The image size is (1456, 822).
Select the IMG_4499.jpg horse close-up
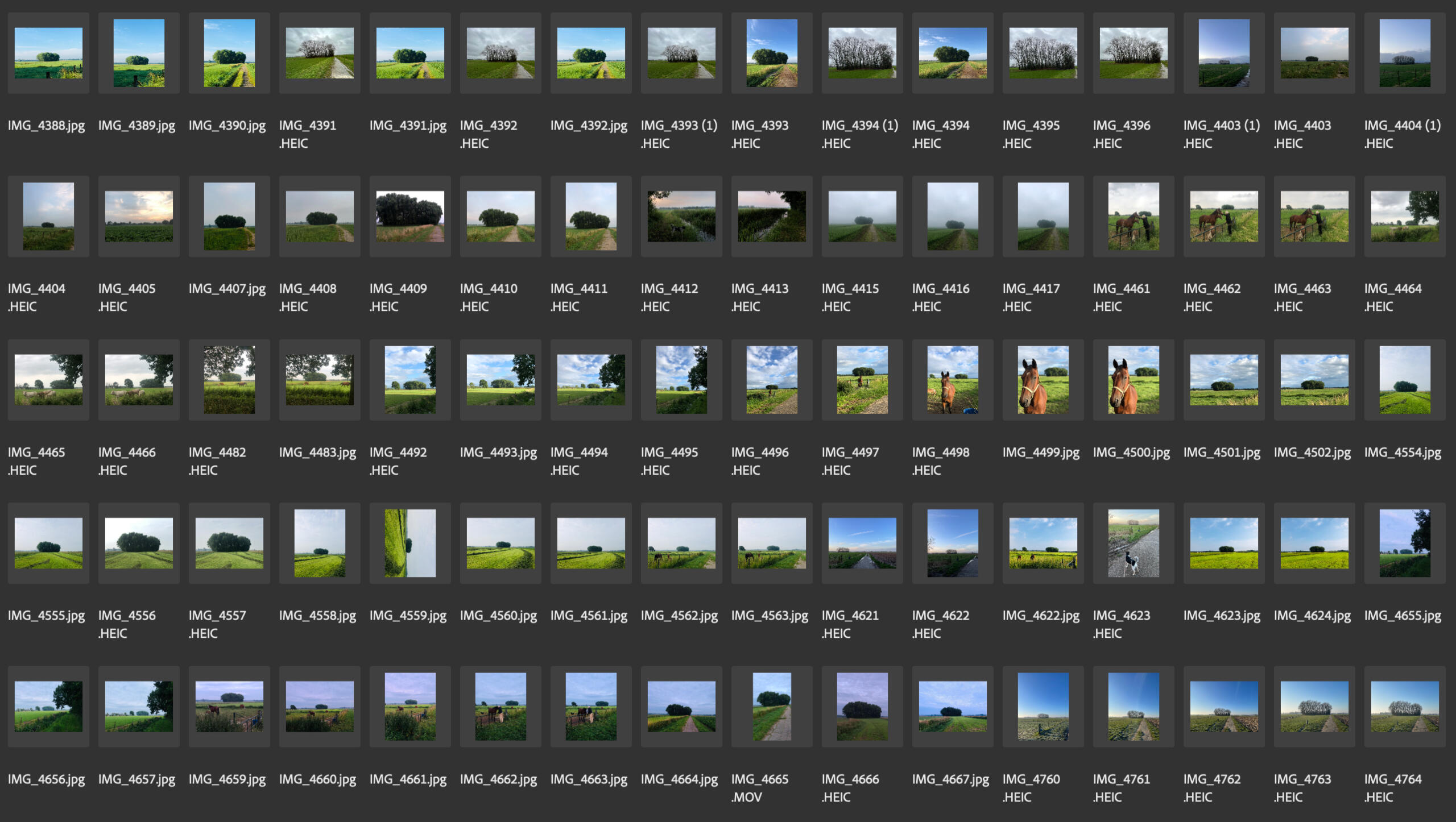coord(1043,380)
